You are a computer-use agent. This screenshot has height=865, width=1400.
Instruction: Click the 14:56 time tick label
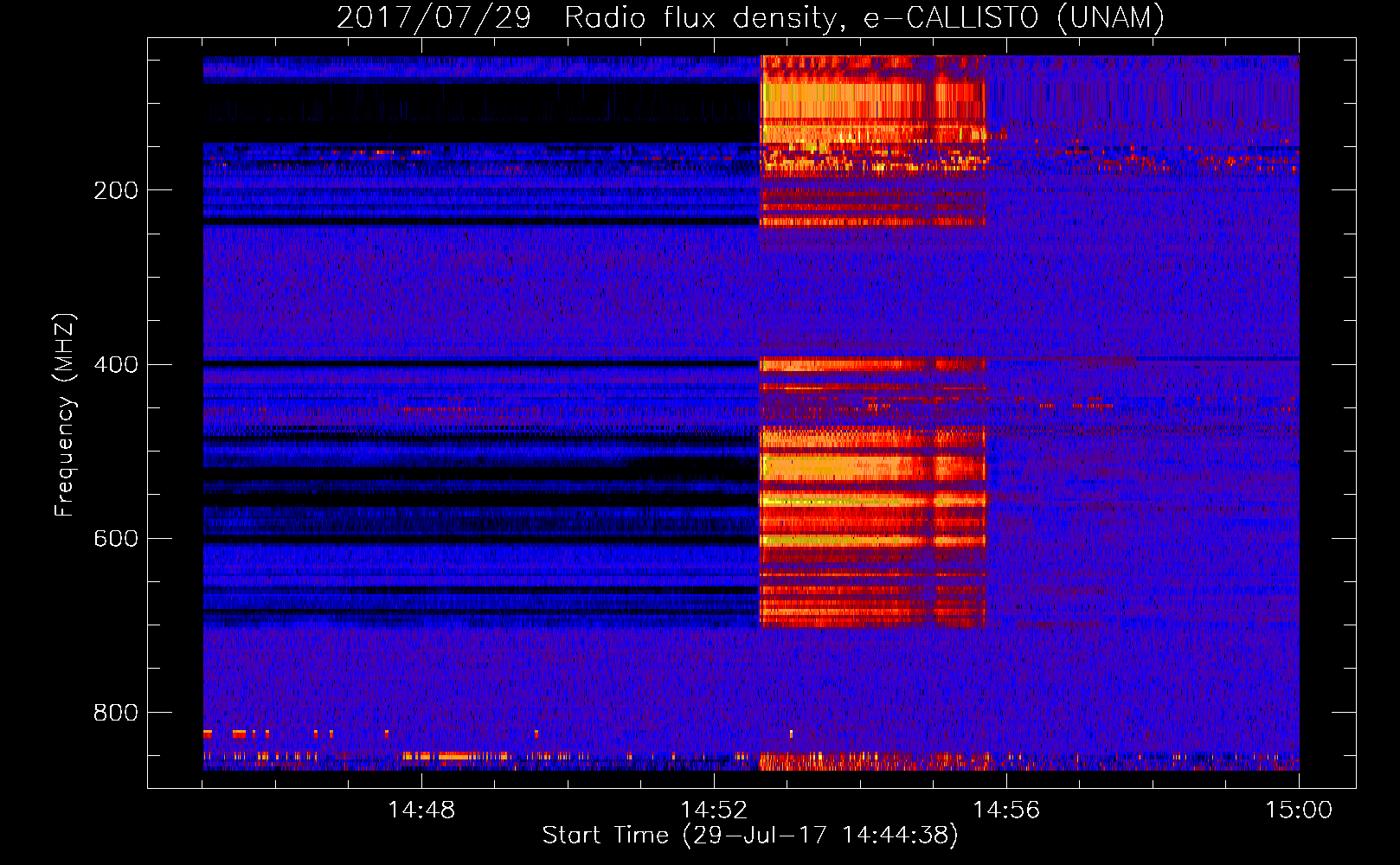pos(1006,811)
